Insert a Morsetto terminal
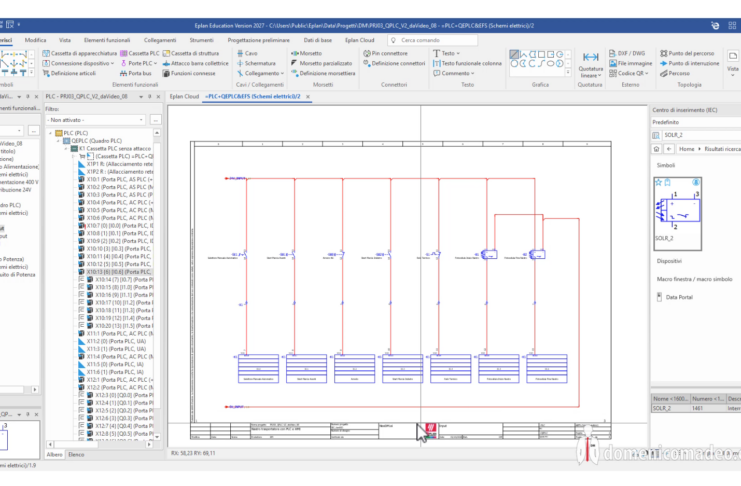This screenshot has height=486, width=741. pos(306,53)
